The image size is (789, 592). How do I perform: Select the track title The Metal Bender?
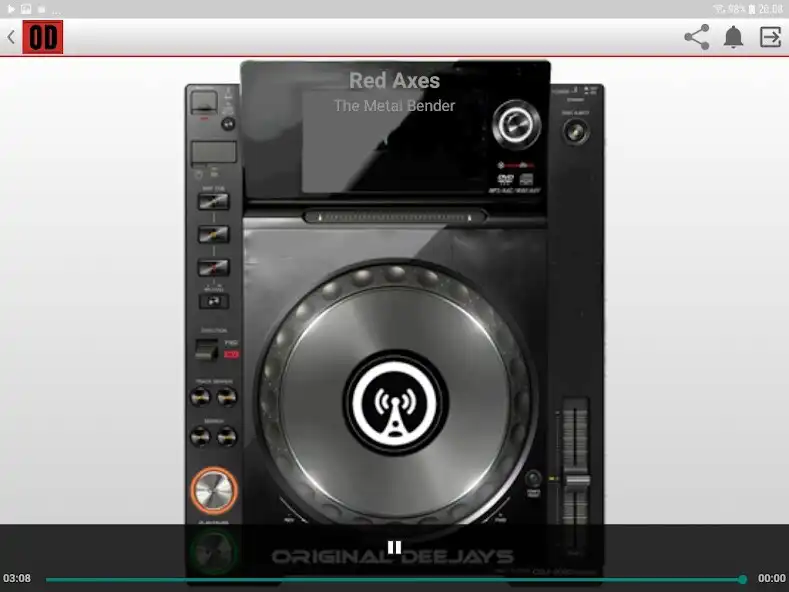(x=394, y=106)
